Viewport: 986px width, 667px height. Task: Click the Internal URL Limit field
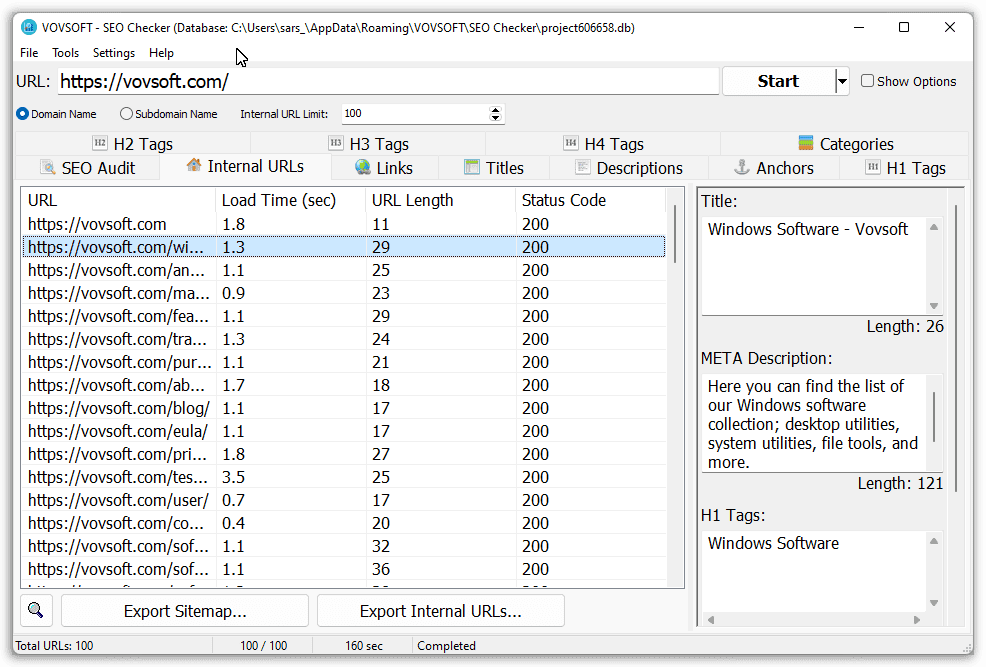pyautogui.click(x=415, y=114)
